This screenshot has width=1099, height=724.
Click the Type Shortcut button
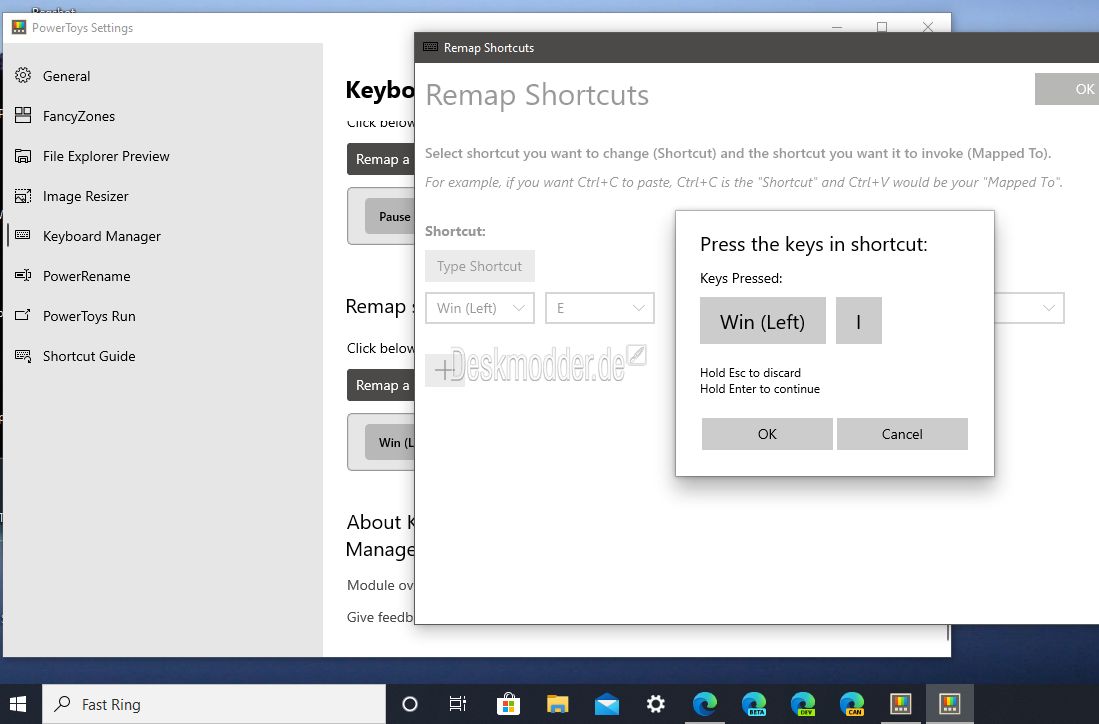click(479, 266)
